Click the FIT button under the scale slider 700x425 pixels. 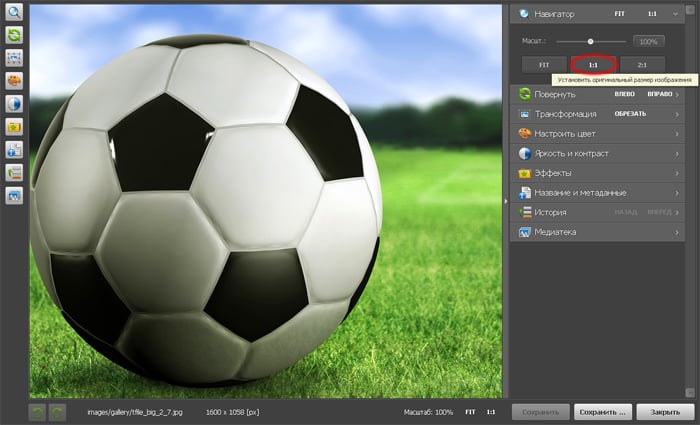(x=544, y=64)
